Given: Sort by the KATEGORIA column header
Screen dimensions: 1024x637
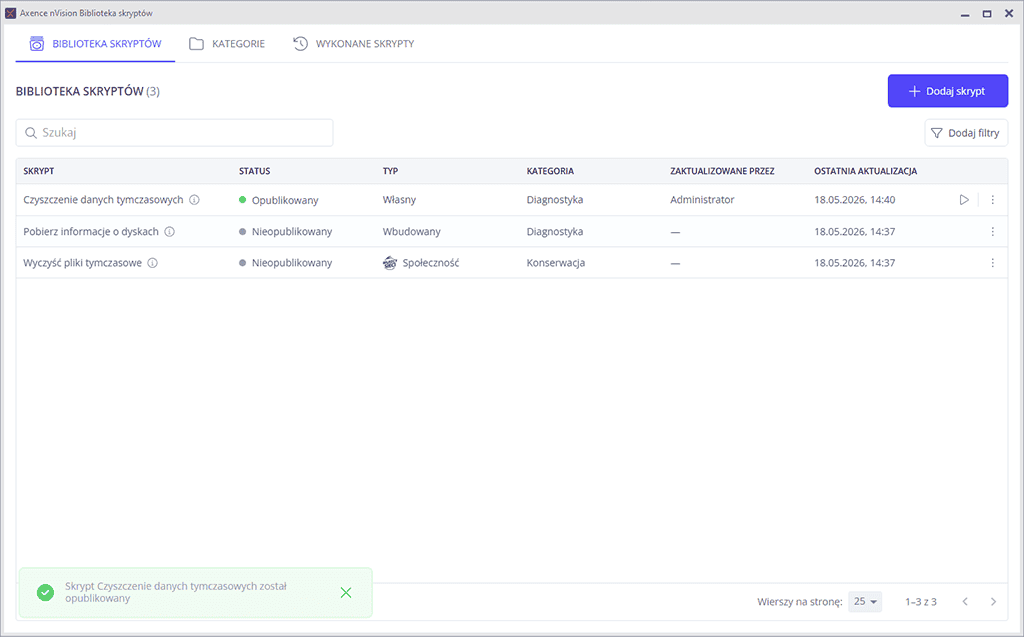Looking at the screenshot, I should coord(551,171).
